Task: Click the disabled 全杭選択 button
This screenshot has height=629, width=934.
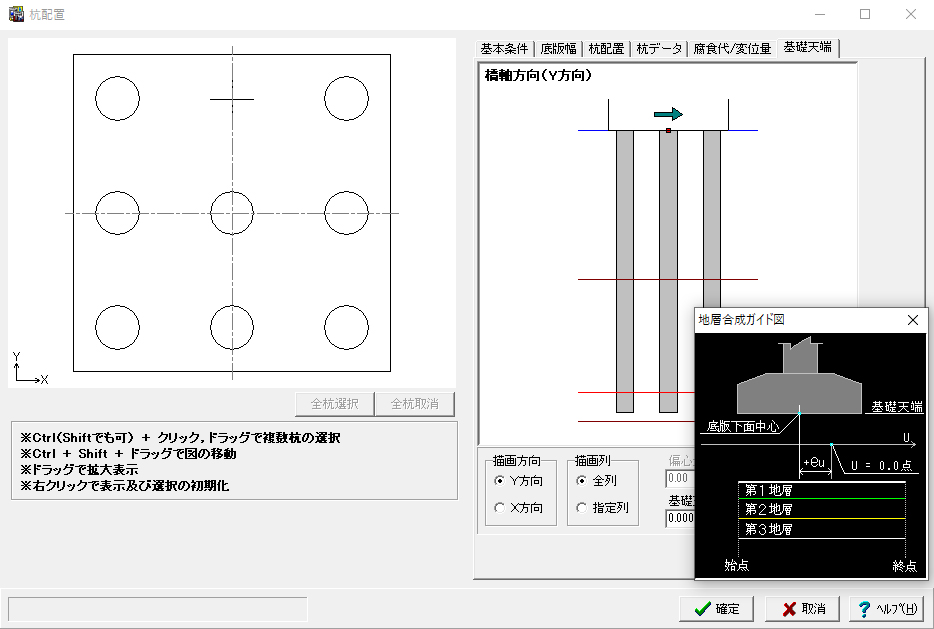Action: pyautogui.click(x=335, y=404)
